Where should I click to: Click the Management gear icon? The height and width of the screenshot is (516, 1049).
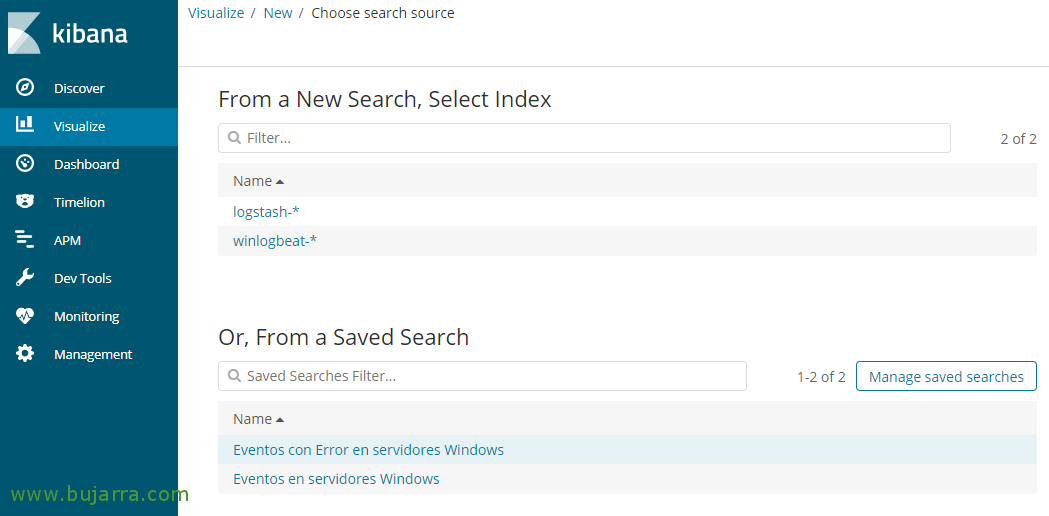point(25,354)
